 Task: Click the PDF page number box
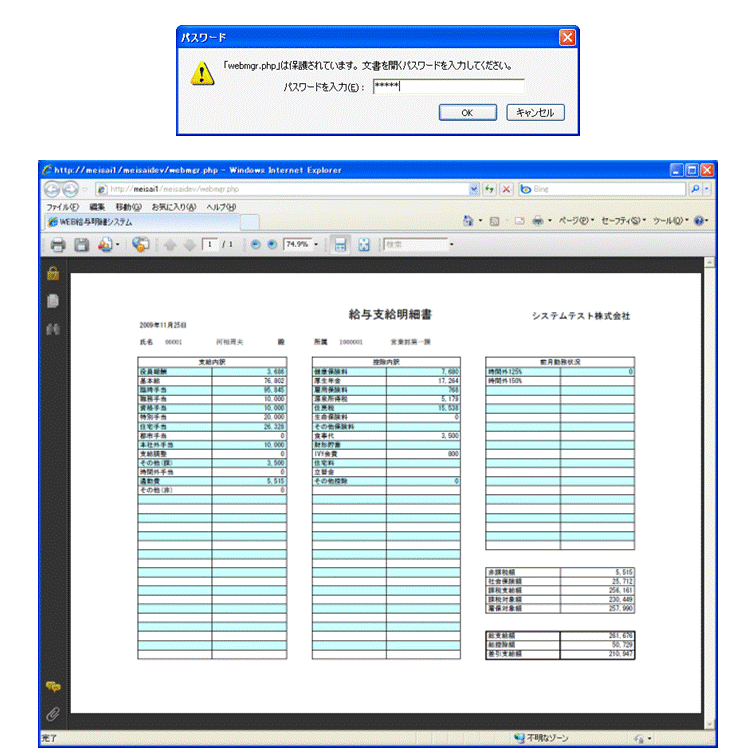(210, 244)
